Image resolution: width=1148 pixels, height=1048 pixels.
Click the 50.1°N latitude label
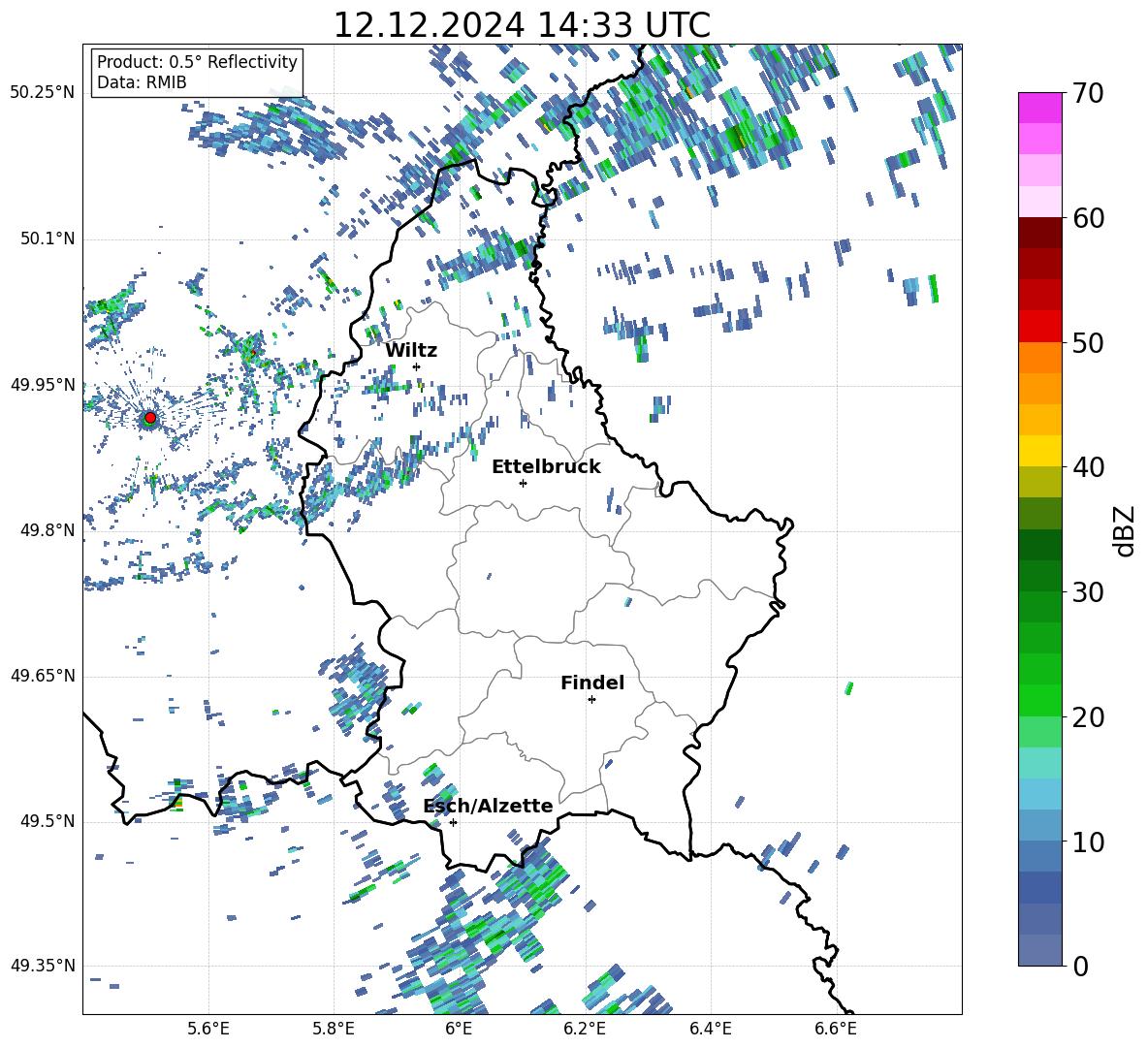click(47, 239)
